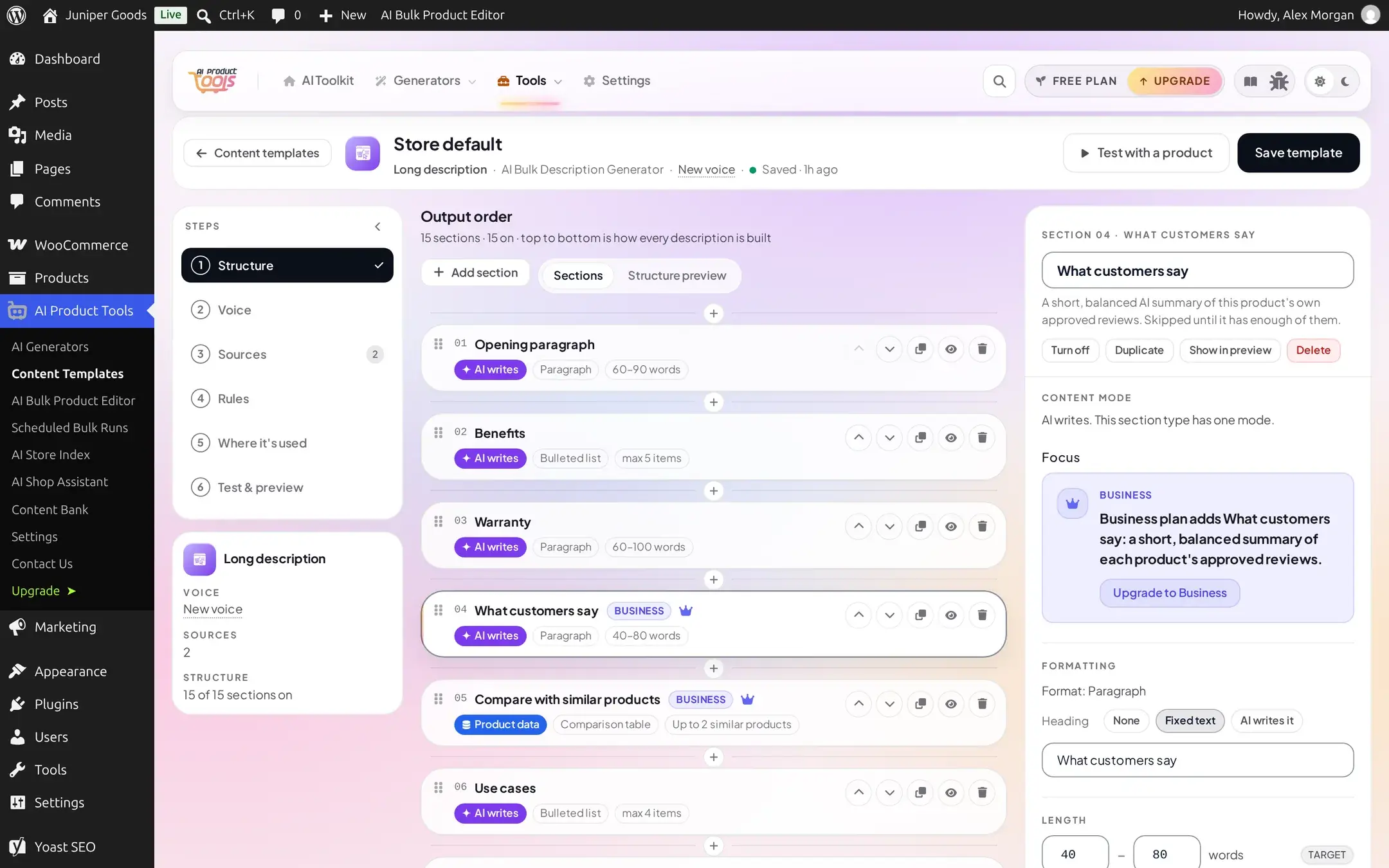Viewport: 1389px width, 868px height.
Task: Set Heading option to None
Action: click(1126, 721)
